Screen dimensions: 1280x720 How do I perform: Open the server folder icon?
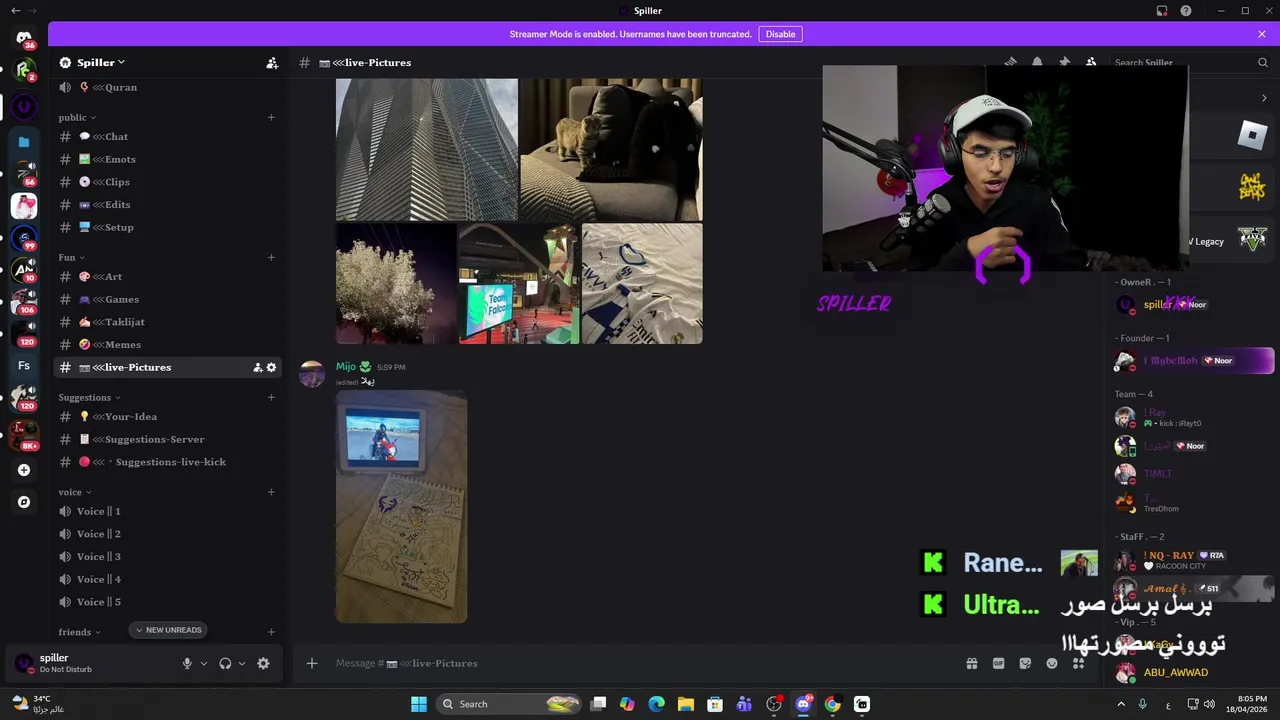[x=24, y=142]
